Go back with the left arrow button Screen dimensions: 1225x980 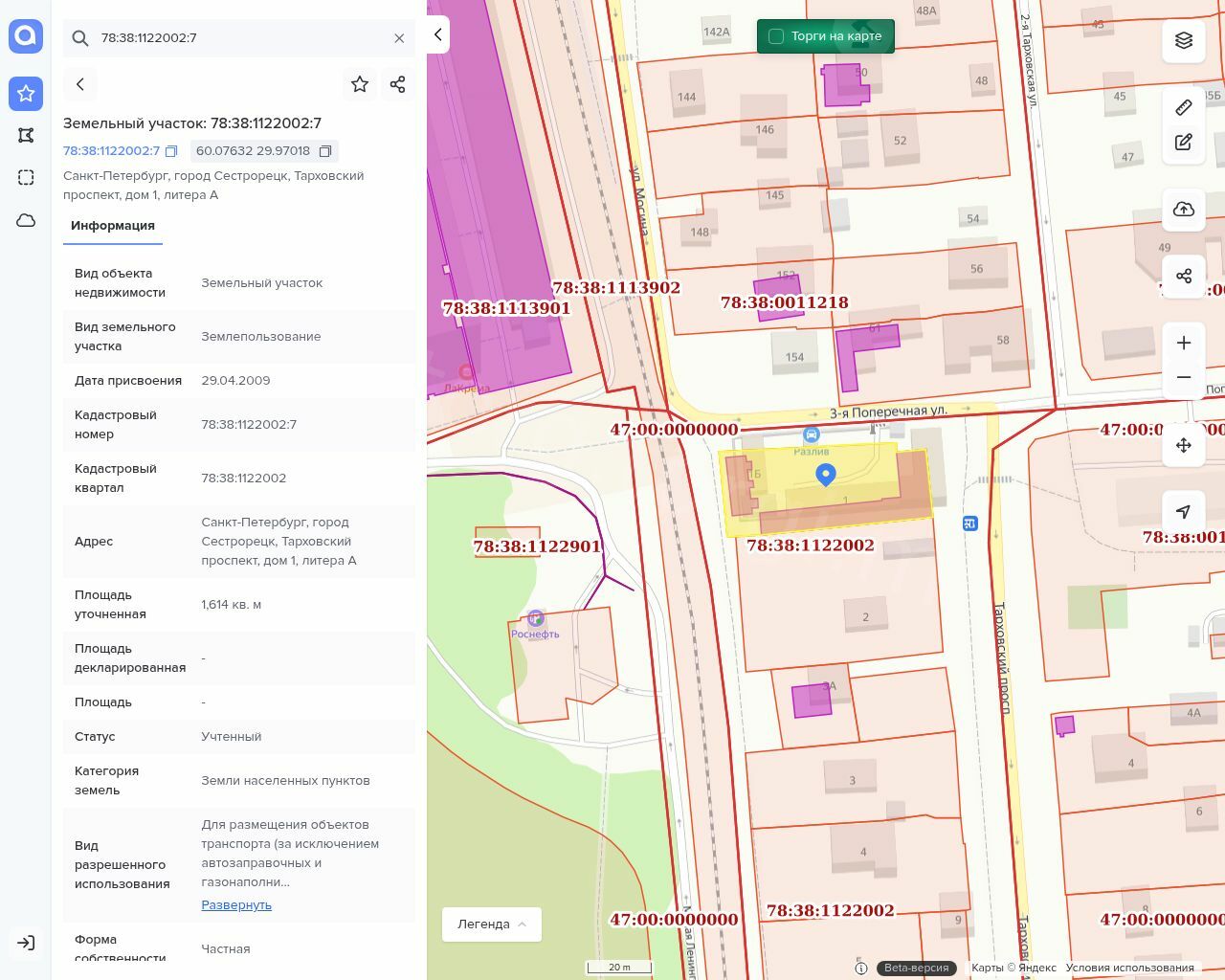coord(80,84)
